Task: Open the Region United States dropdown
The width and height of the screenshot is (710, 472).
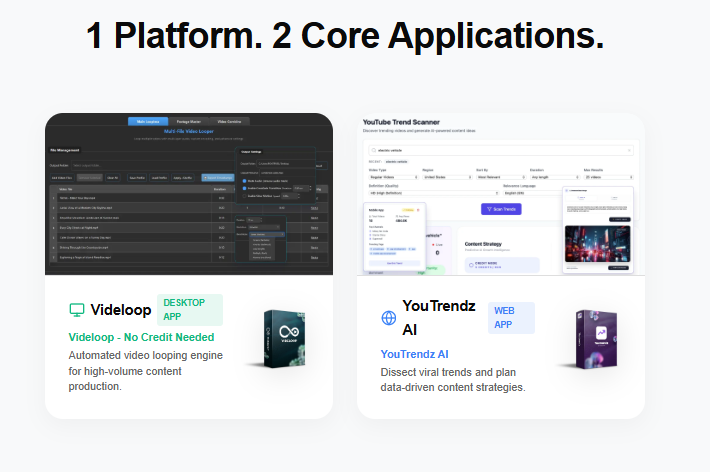Action: (x=447, y=177)
